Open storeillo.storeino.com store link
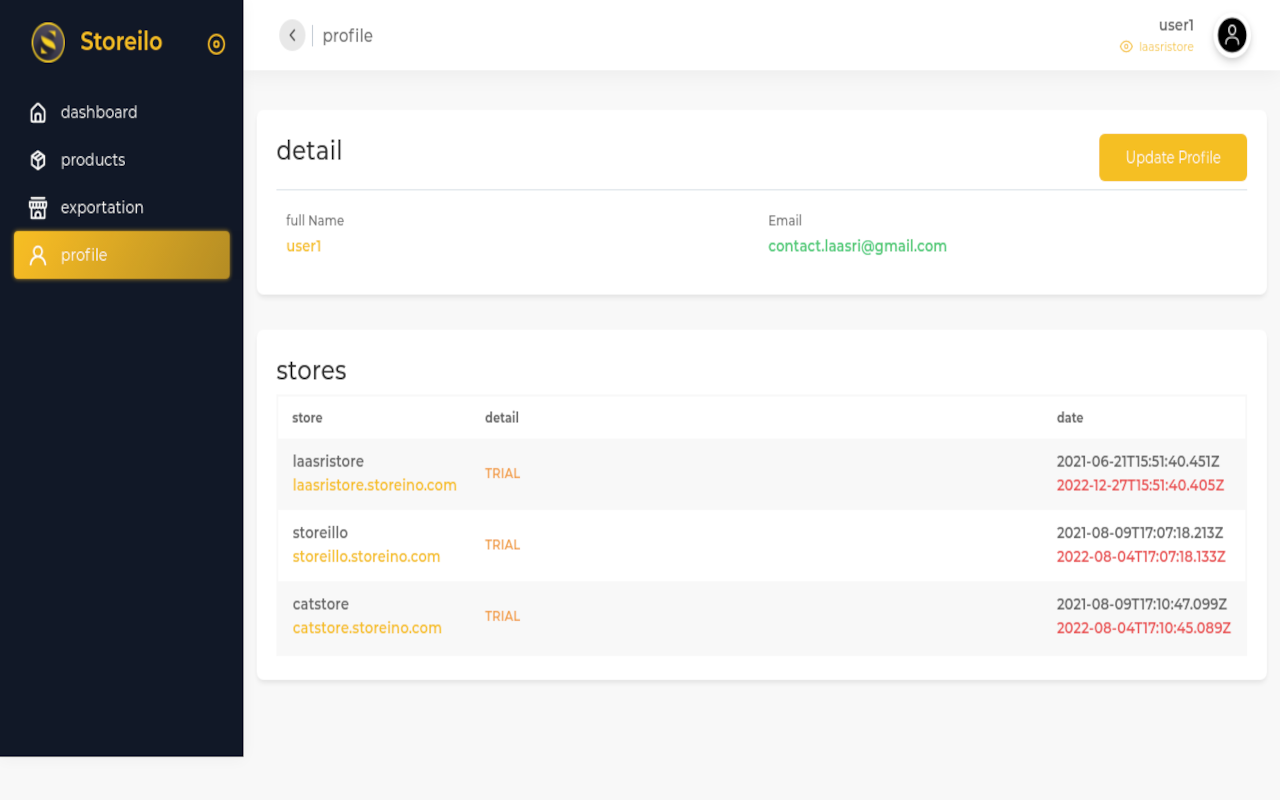The width and height of the screenshot is (1280, 800). click(366, 556)
